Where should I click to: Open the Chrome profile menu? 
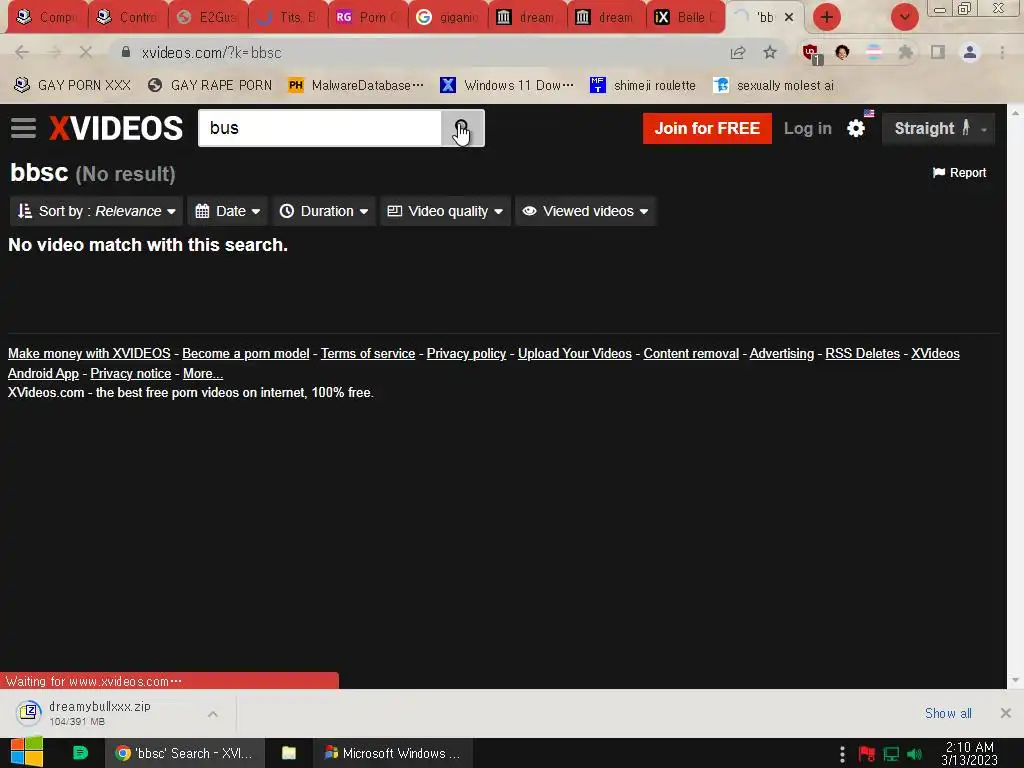(970, 52)
